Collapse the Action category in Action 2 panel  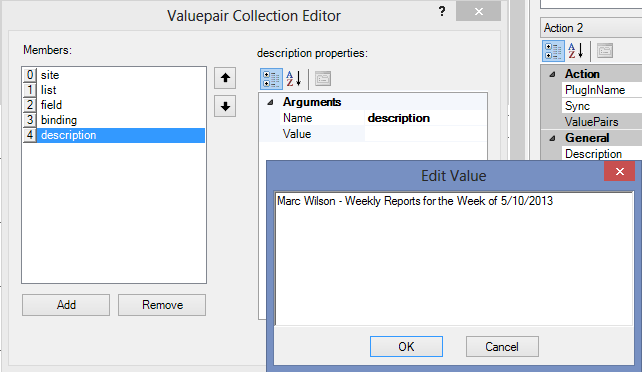tap(552, 74)
